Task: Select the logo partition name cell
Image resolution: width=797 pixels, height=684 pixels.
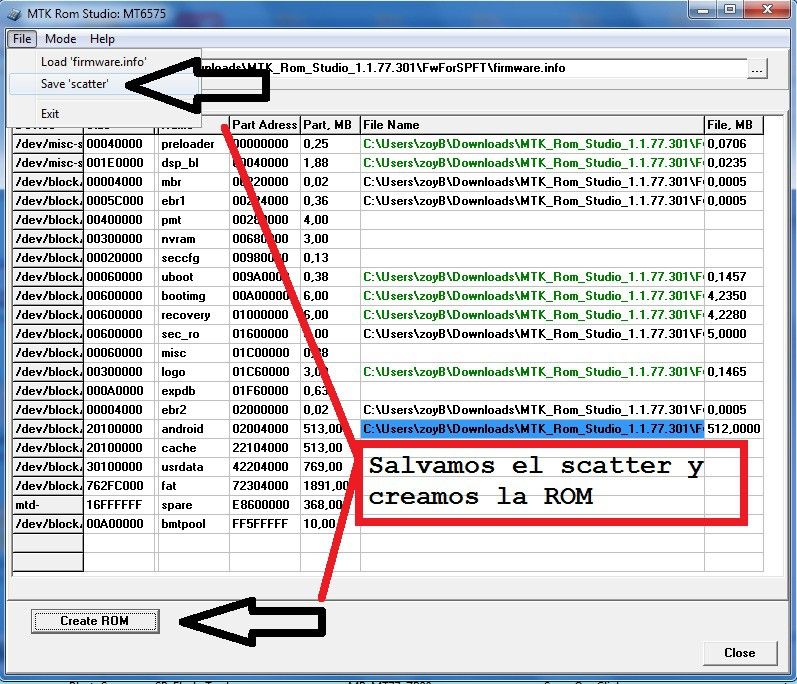Action: pos(193,372)
